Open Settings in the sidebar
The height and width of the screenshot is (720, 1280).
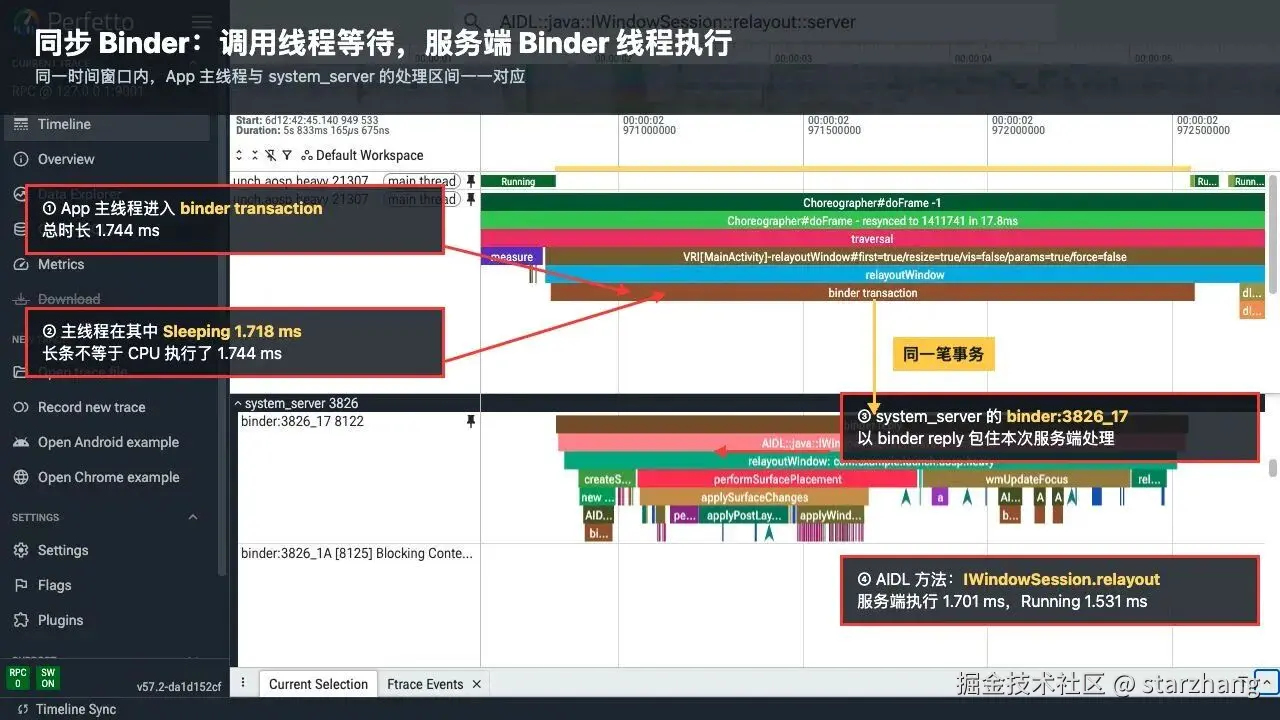(x=105, y=550)
